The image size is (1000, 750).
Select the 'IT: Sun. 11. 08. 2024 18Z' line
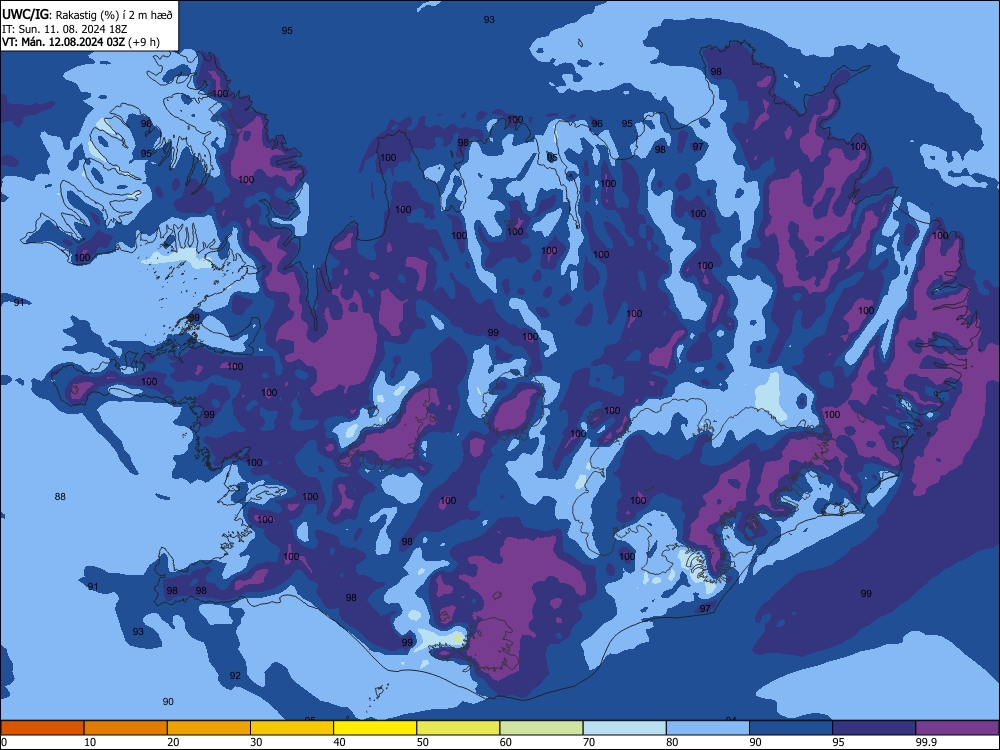click(x=64, y=29)
